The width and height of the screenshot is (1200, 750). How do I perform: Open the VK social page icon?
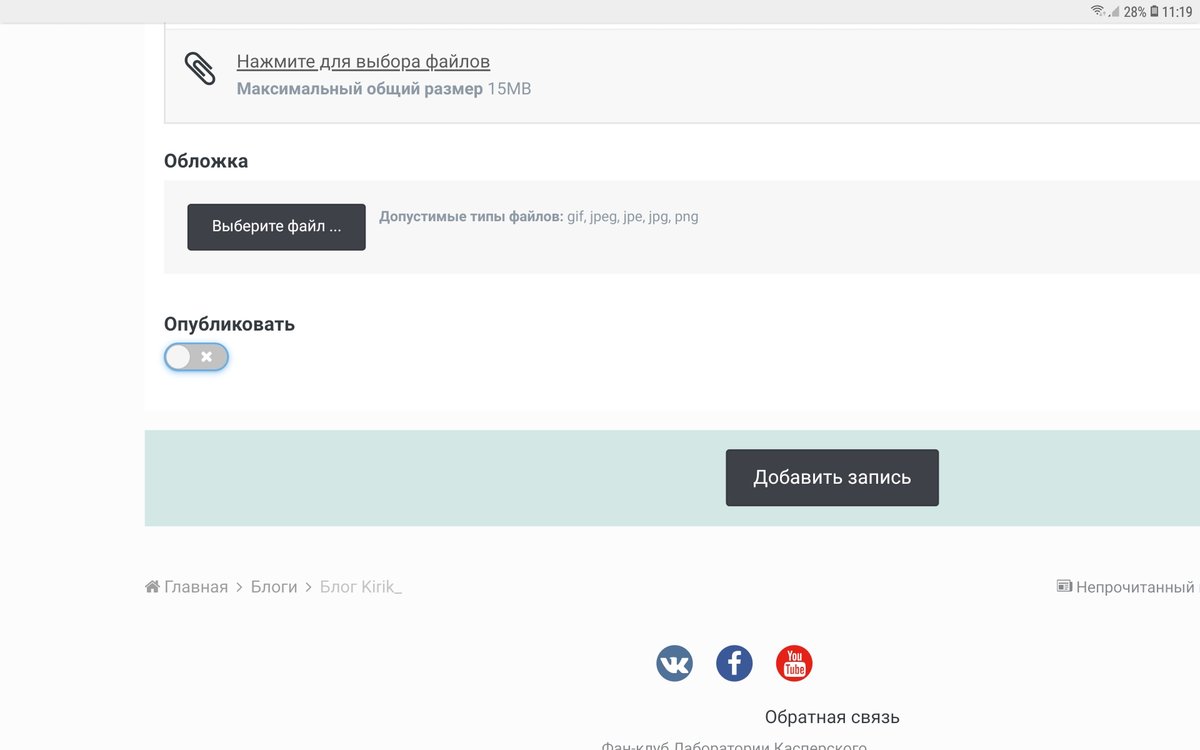[x=674, y=663]
